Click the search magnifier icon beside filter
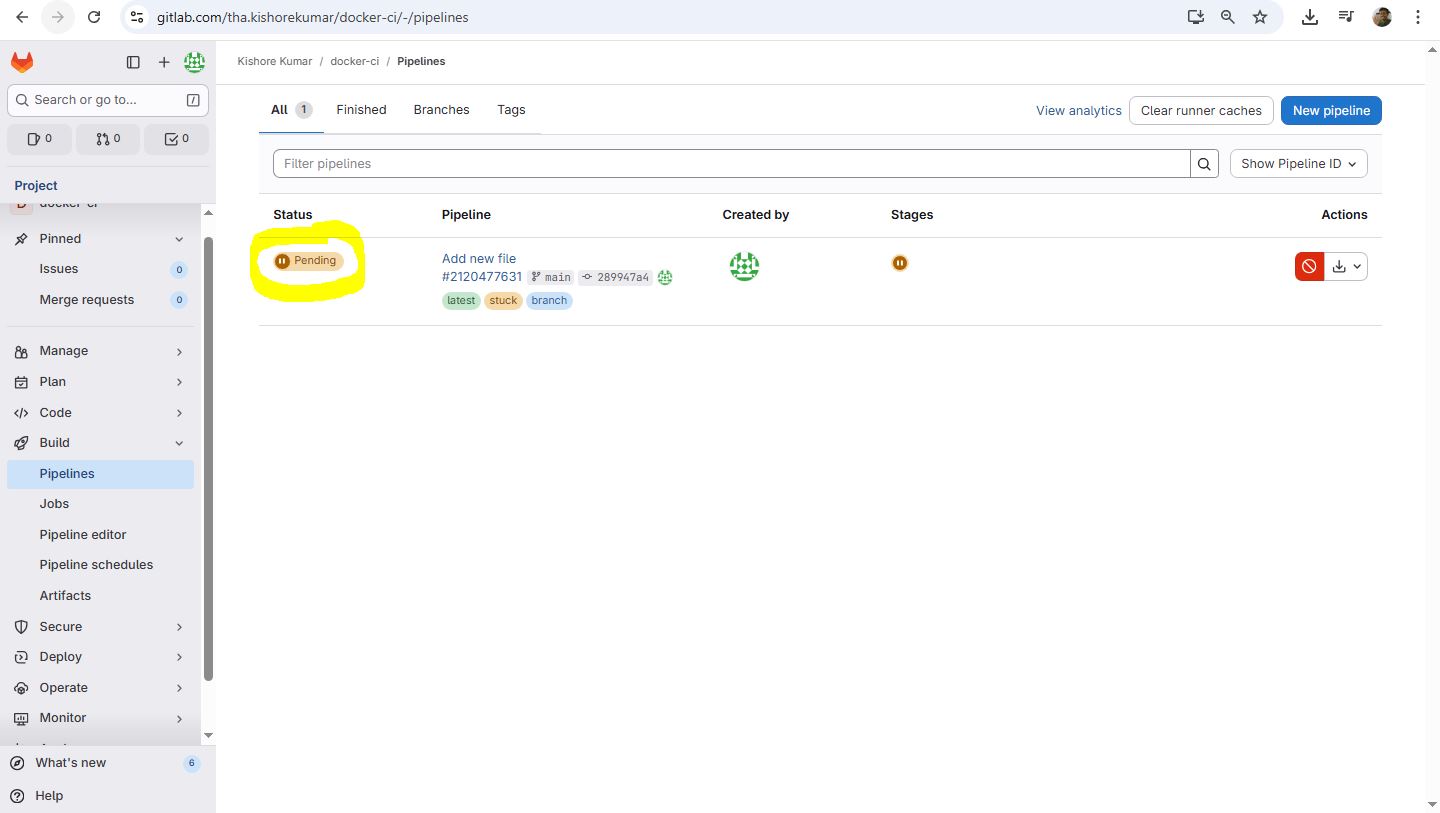Image resolution: width=1440 pixels, height=813 pixels. (1204, 164)
